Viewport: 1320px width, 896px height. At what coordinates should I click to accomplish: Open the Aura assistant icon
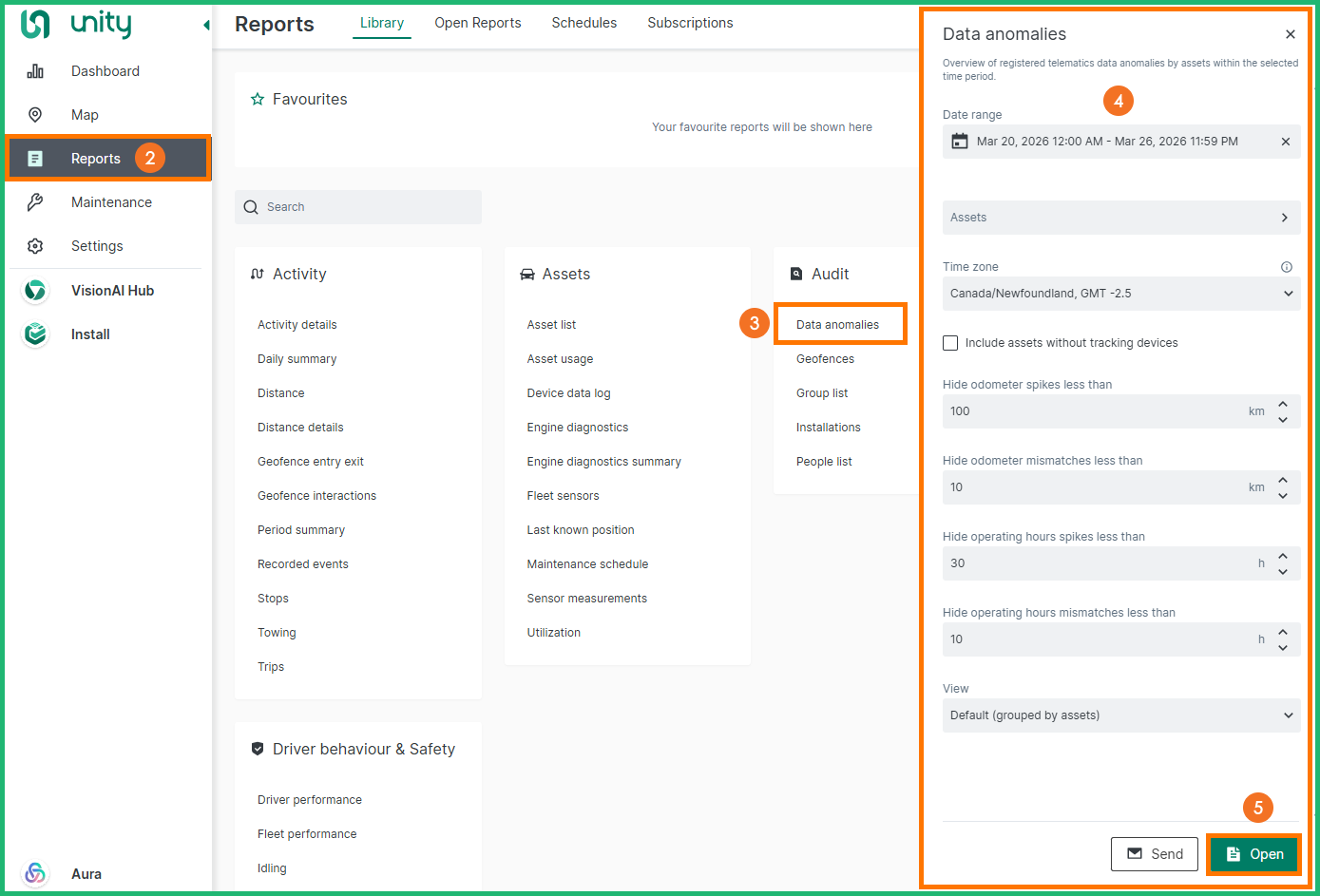coord(35,873)
